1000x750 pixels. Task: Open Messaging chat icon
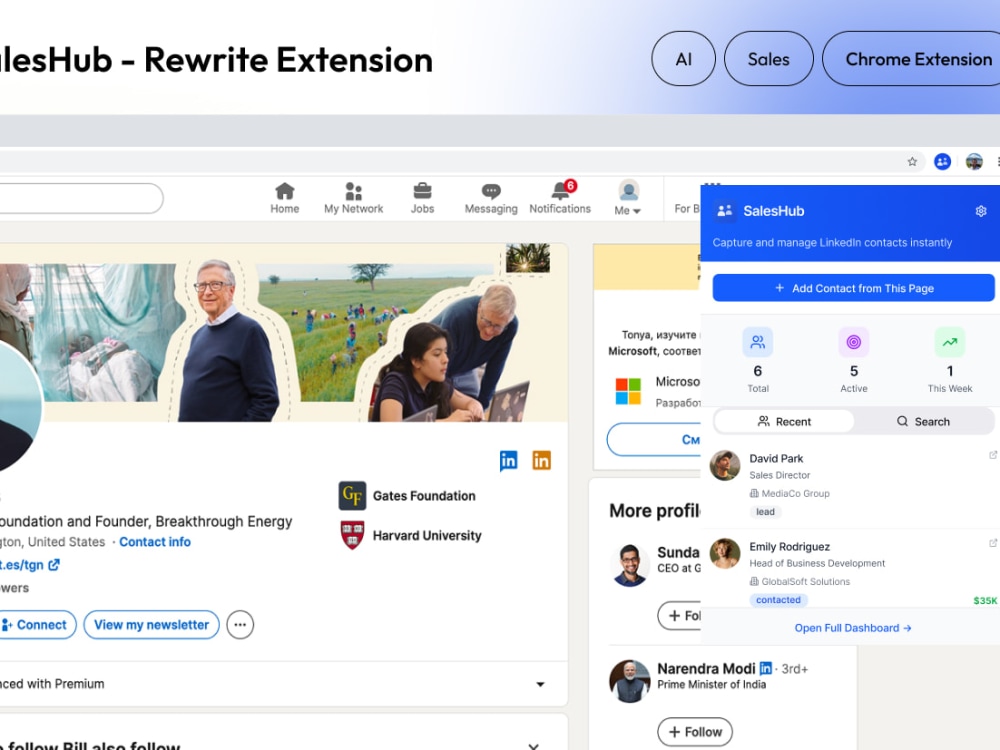pos(491,191)
